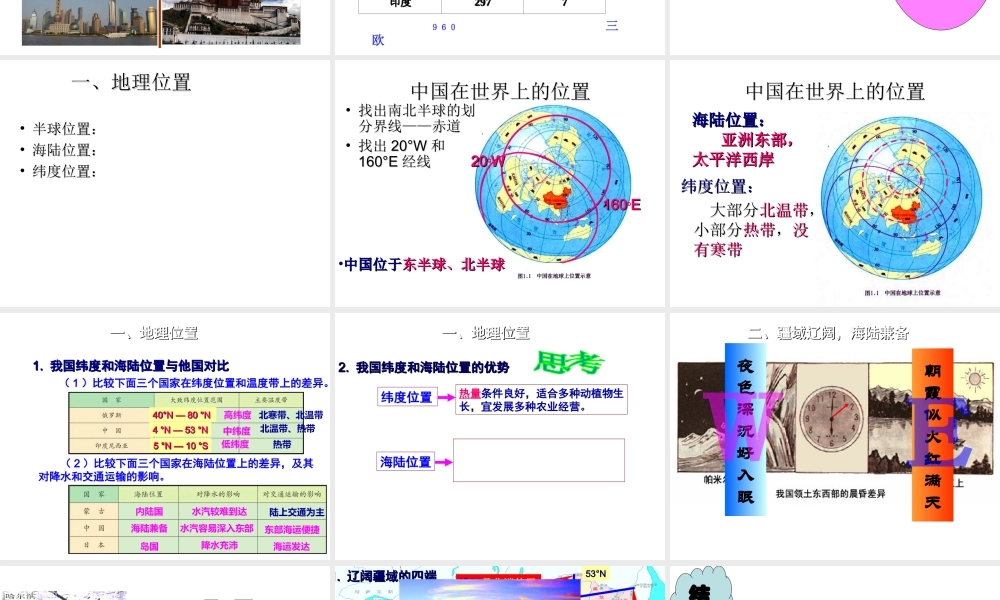1000x600 pixels.
Task: Open slide titled 二、疆域辽阔，海陆兼备
Action: coord(835,436)
